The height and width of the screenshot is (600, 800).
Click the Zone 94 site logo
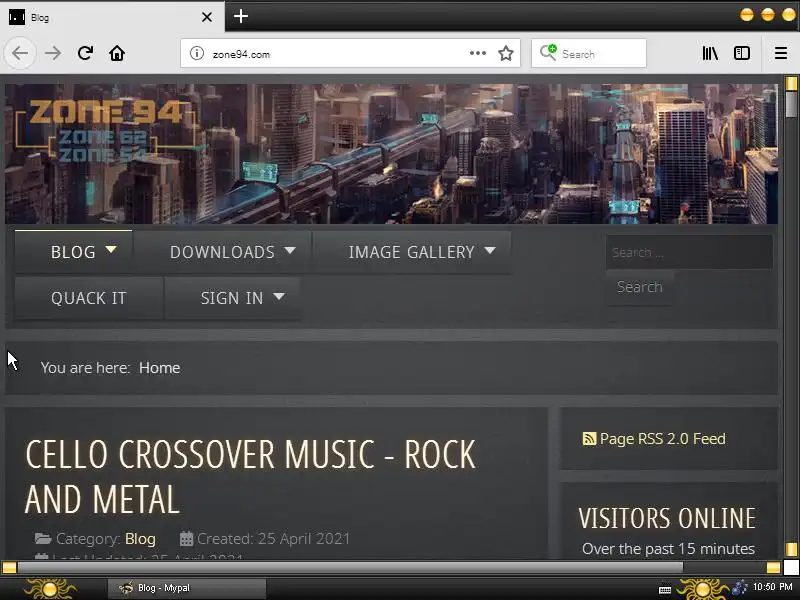point(105,131)
